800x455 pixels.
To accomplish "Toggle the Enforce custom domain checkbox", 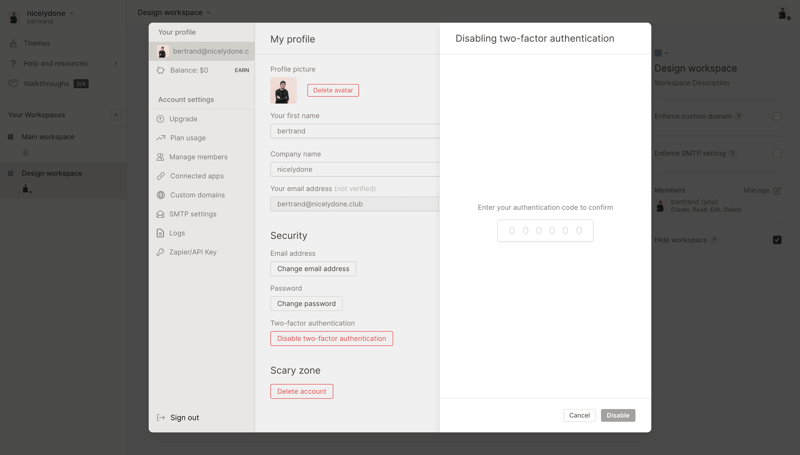I will coord(777,116).
